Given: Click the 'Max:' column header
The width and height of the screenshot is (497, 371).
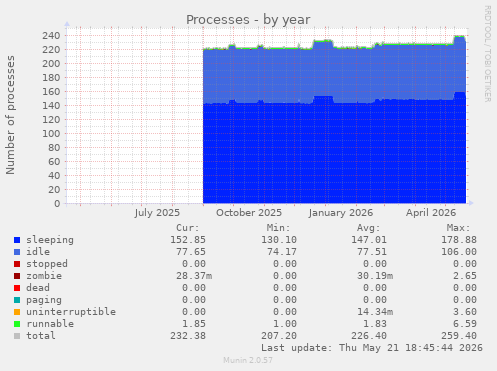Looking at the screenshot, I should [x=459, y=228].
